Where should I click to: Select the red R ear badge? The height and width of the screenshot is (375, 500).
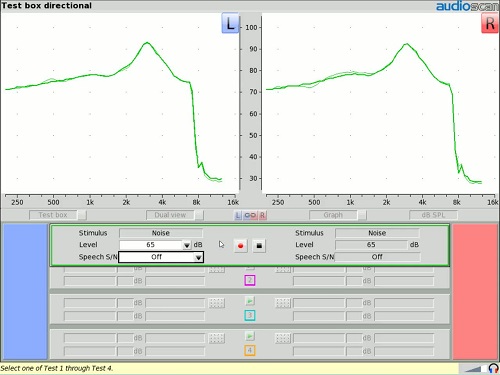(490, 24)
